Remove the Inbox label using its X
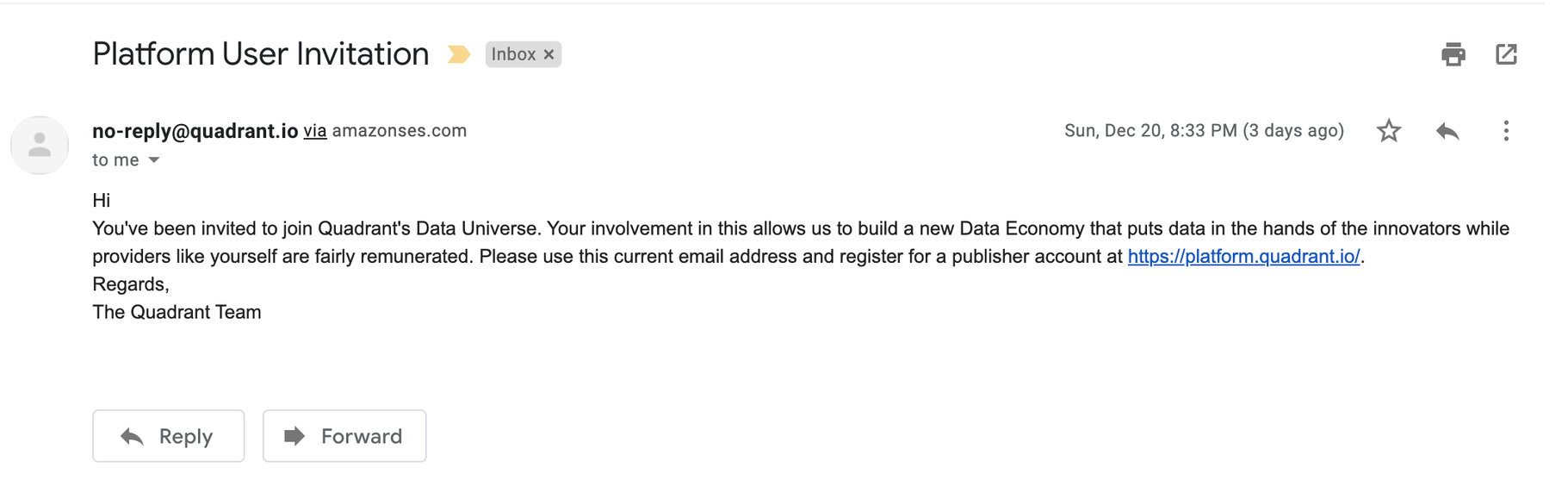The height and width of the screenshot is (480, 1568). point(549,54)
